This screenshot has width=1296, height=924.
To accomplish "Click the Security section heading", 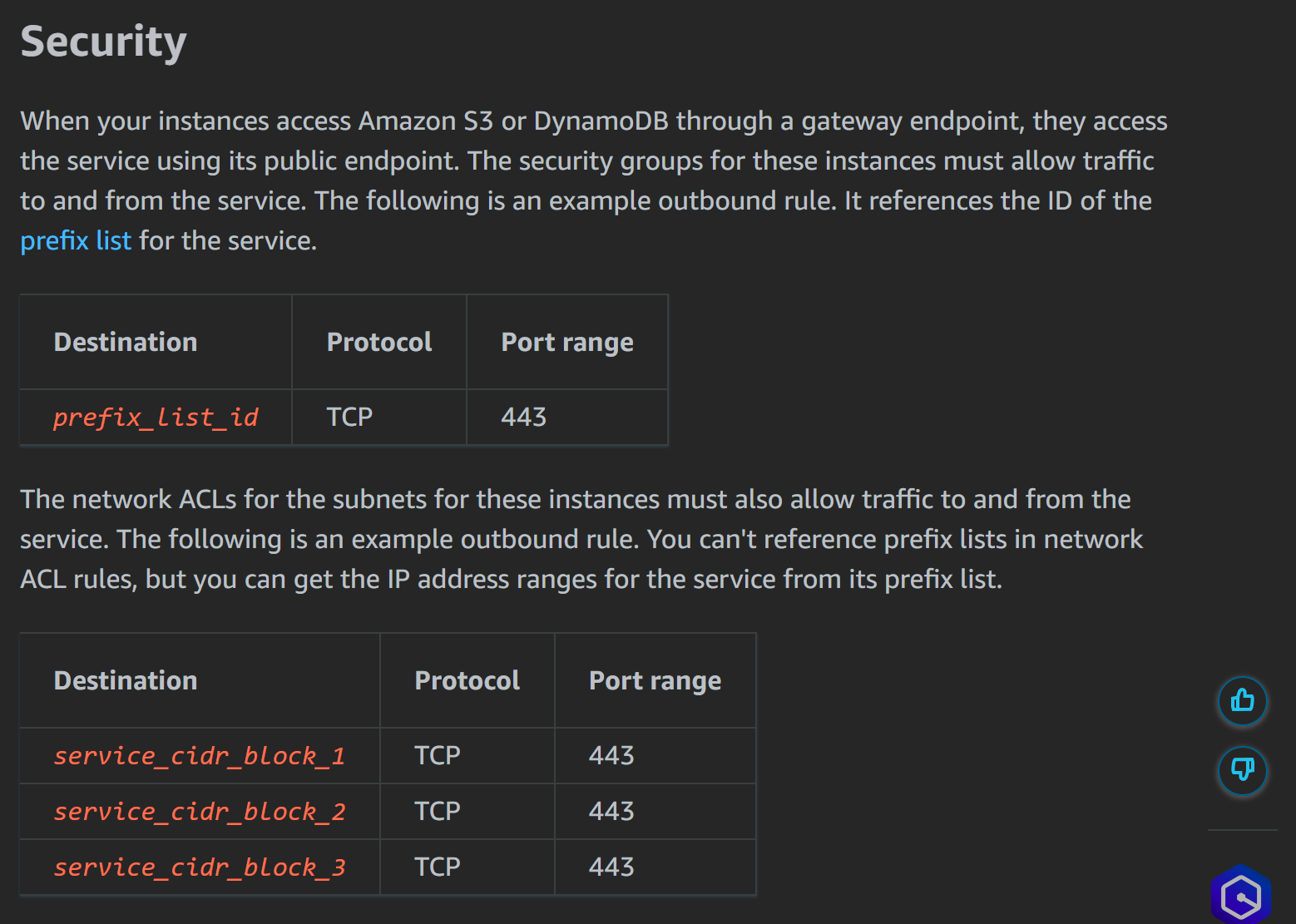I will pos(104,42).
